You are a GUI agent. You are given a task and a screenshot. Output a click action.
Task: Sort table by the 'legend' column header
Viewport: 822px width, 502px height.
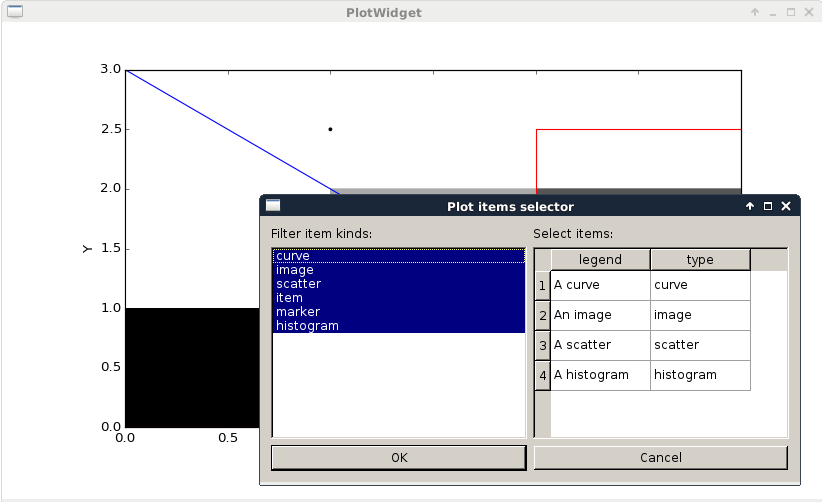600,260
